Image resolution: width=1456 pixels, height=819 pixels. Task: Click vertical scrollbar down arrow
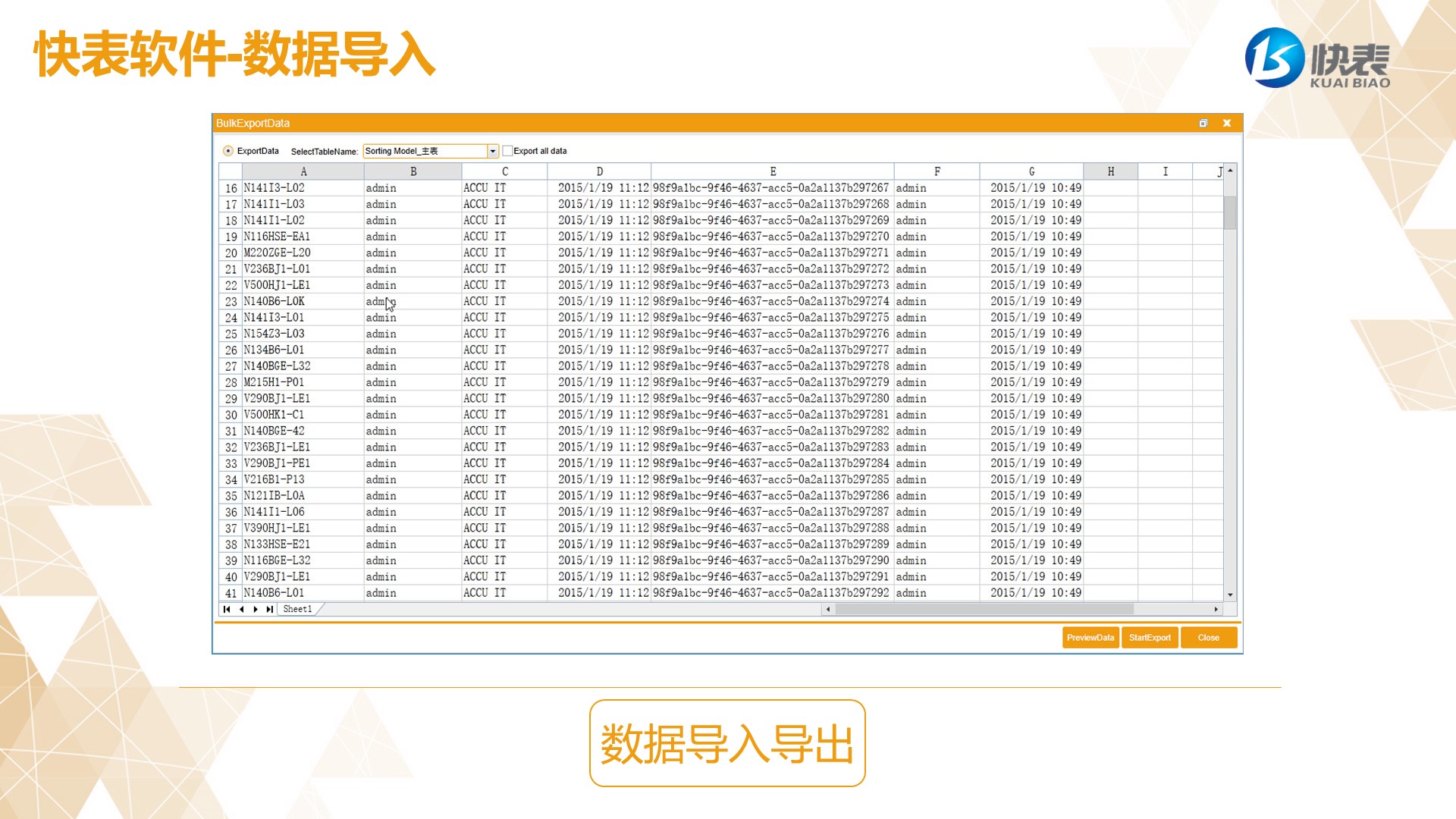pos(1230,595)
